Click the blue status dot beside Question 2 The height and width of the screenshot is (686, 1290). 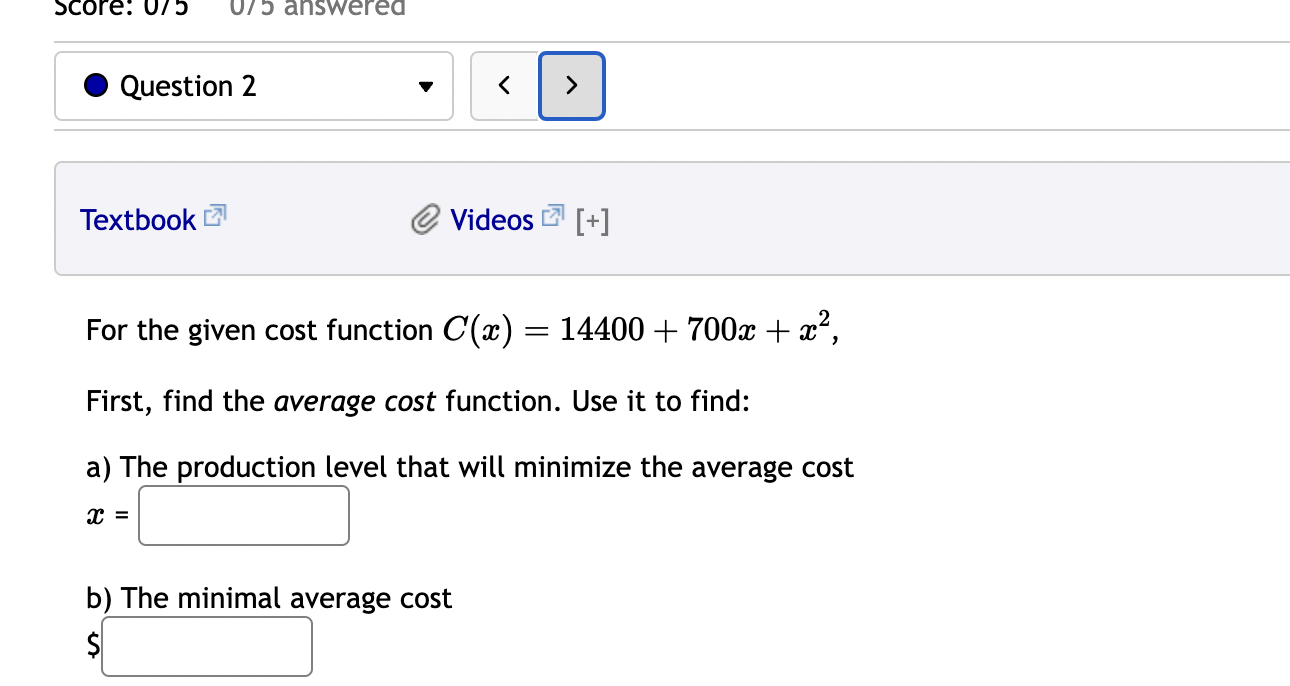[94, 85]
